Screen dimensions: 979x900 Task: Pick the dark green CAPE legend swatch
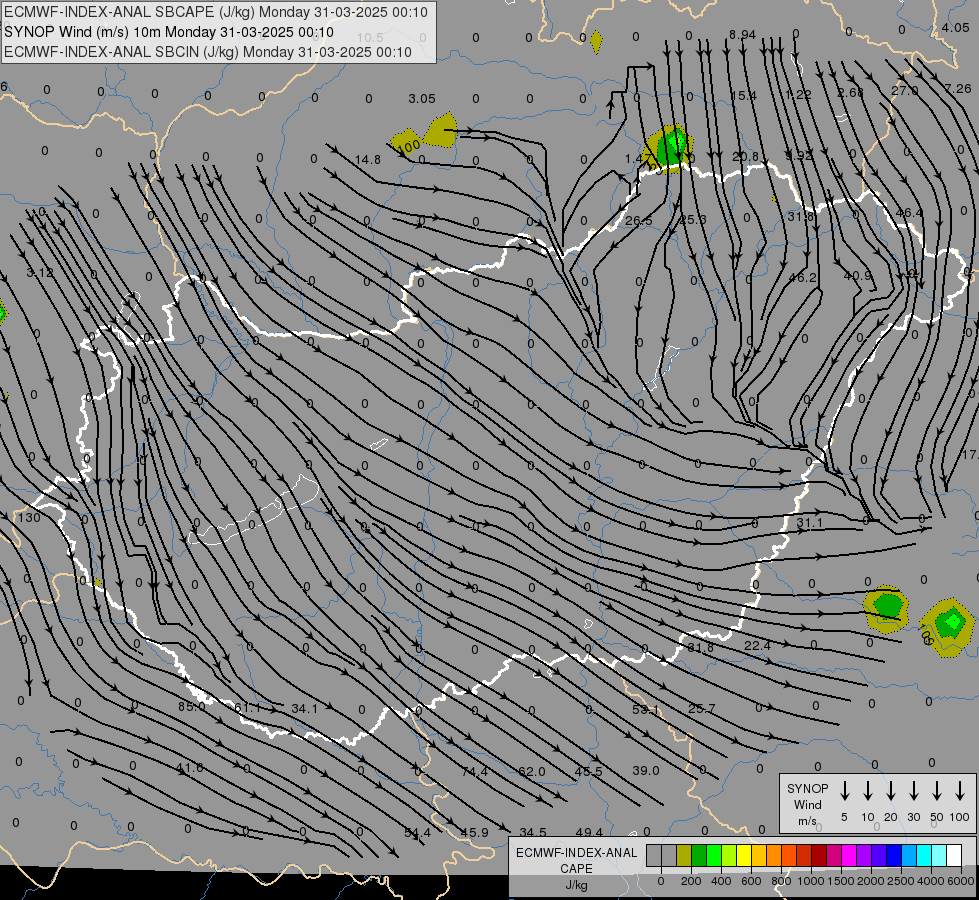coord(699,856)
